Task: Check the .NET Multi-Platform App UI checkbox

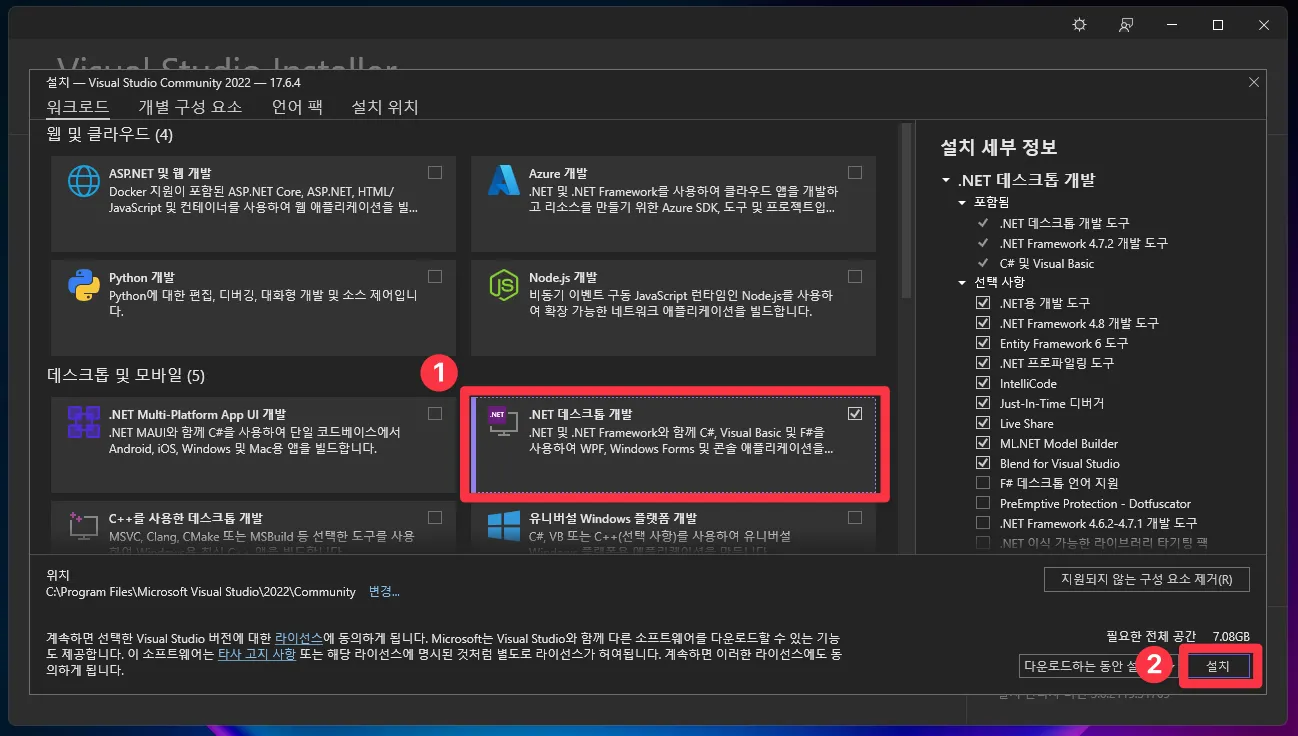Action: pos(435,413)
